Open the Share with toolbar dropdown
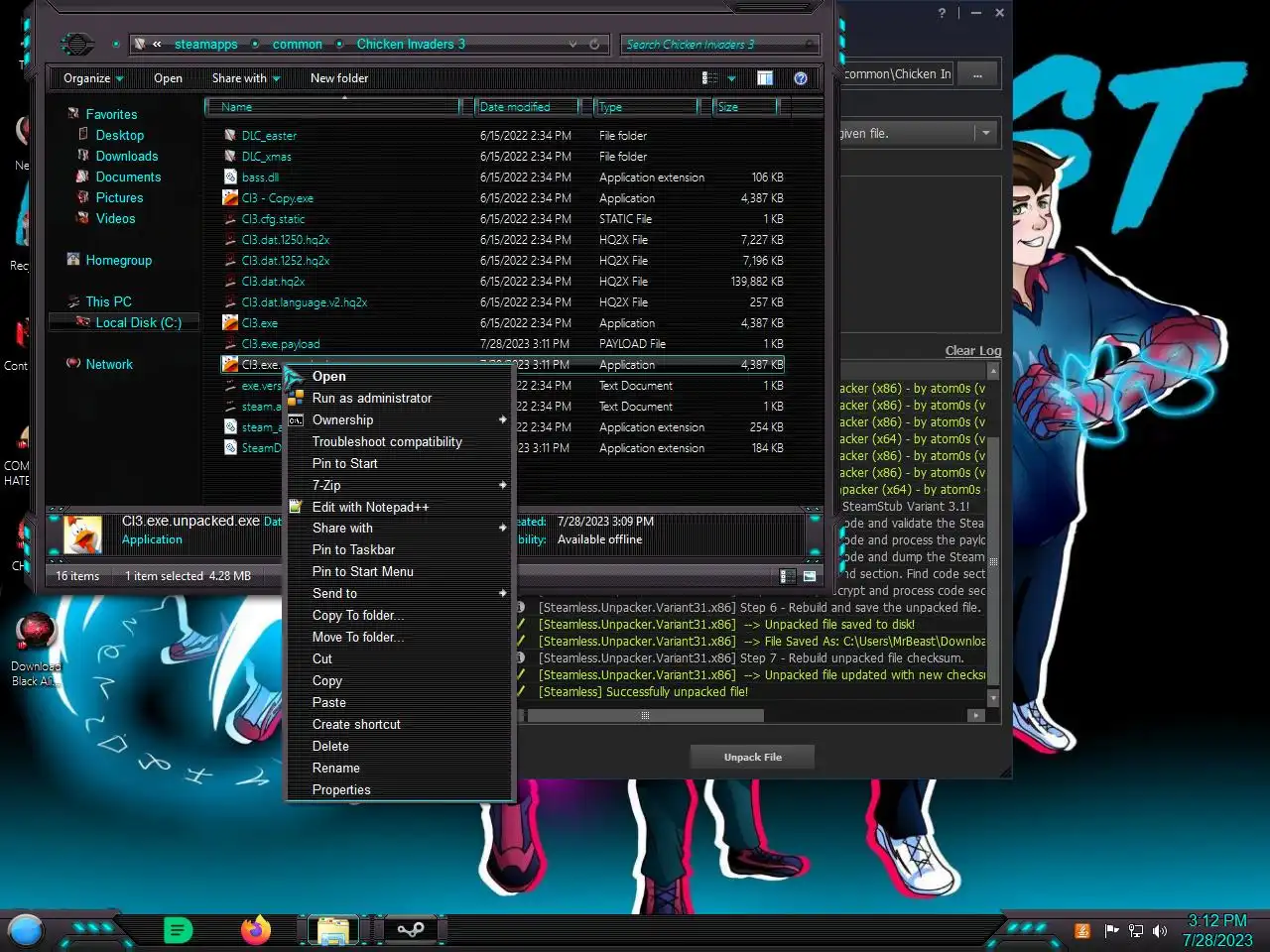The width and height of the screenshot is (1270, 952). [246, 78]
